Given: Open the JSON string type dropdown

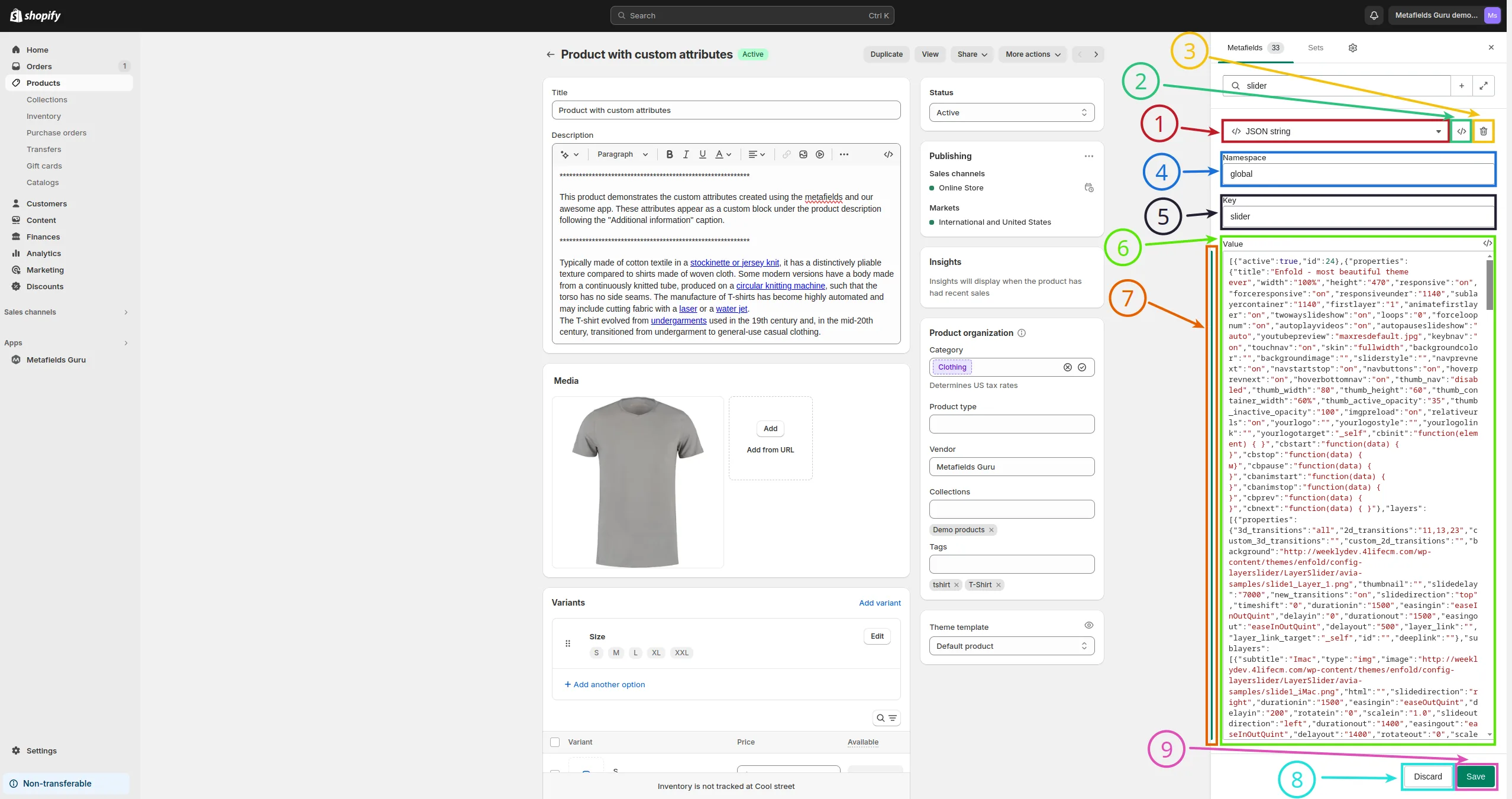Looking at the screenshot, I should [1336, 131].
